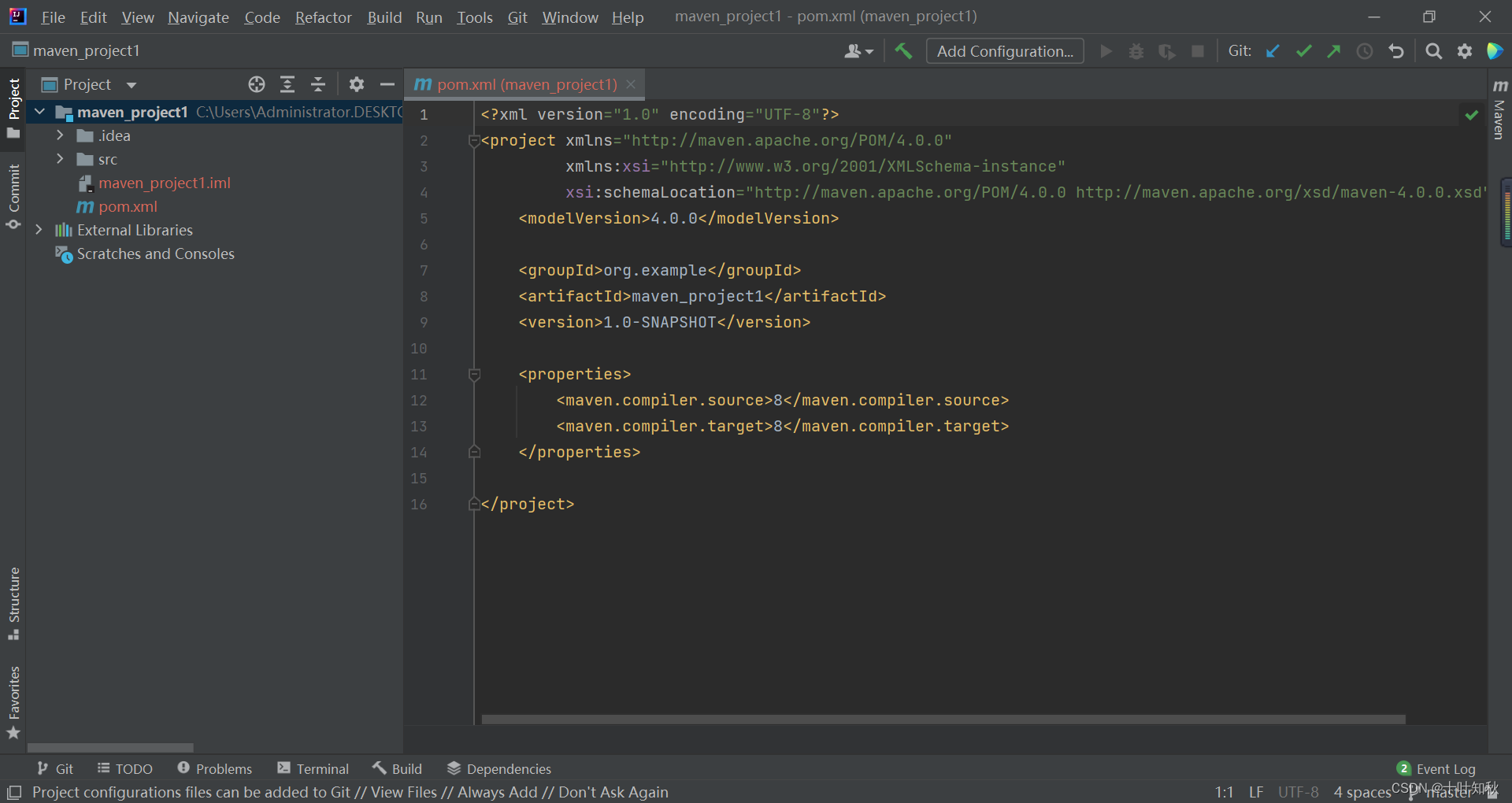The width and height of the screenshot is (1512, 803).
Task: Click the Project panel horizontal scrollbar
Action: (110, 747)
